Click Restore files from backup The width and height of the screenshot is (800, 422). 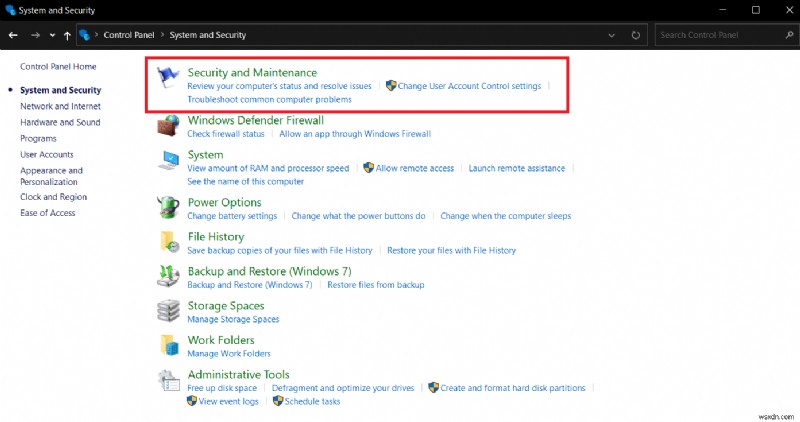click(x=376, y=285)
